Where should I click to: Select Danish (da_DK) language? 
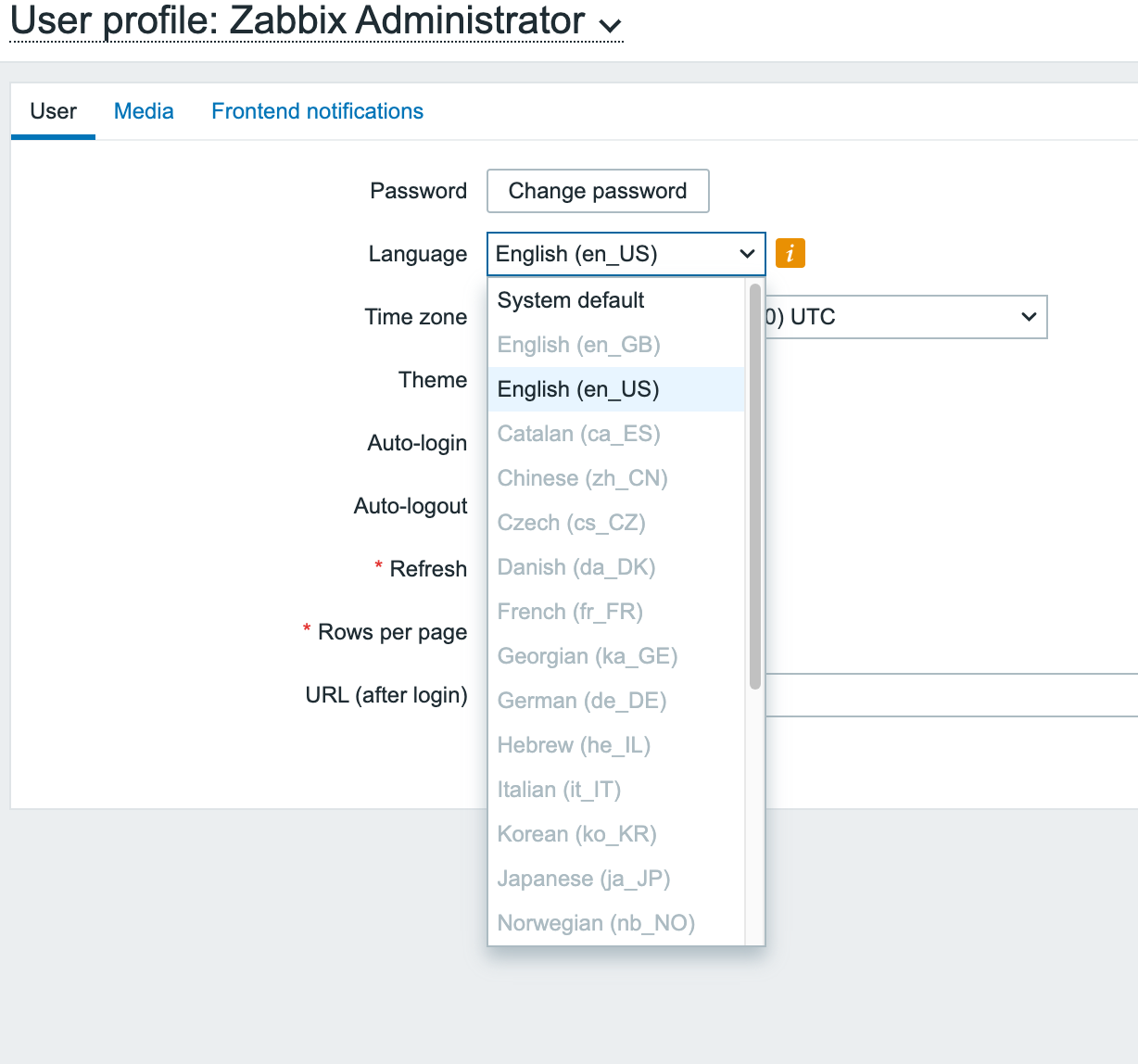575,566
